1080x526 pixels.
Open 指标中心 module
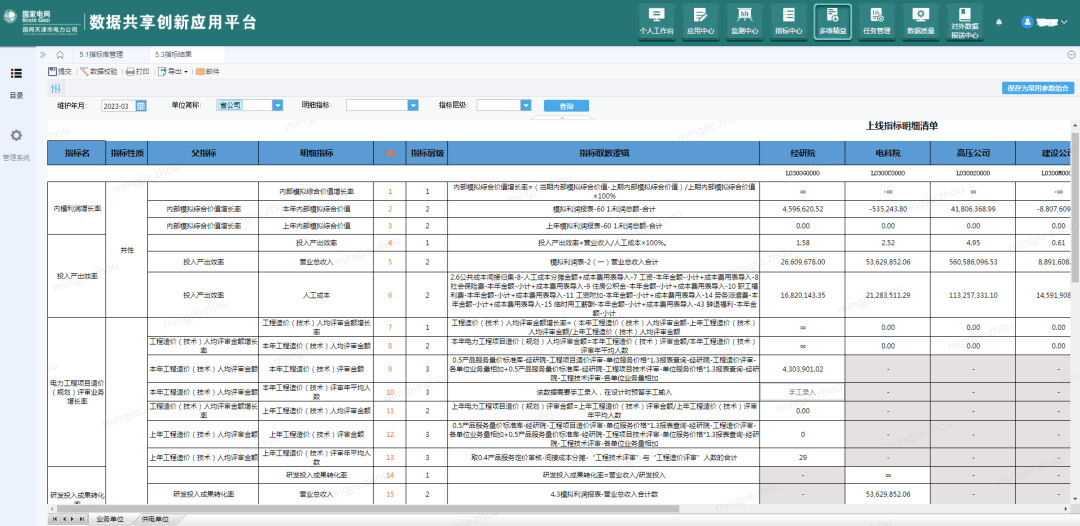[x=789, y=21]
